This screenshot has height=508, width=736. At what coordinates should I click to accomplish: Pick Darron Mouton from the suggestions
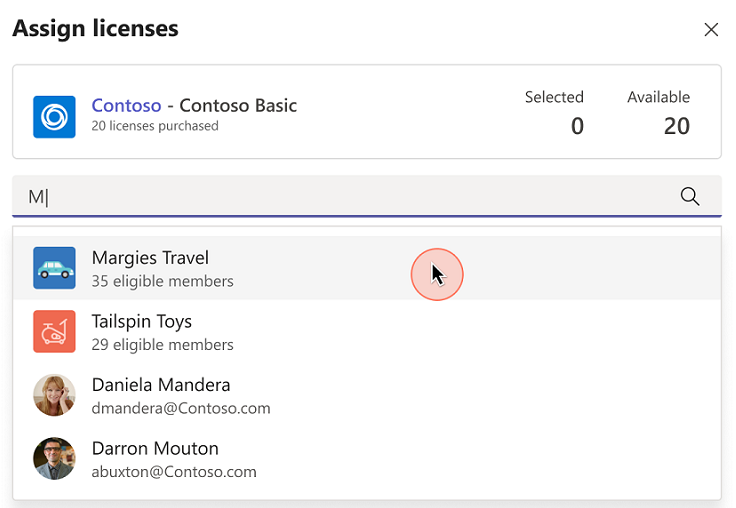tap(155, 448)
